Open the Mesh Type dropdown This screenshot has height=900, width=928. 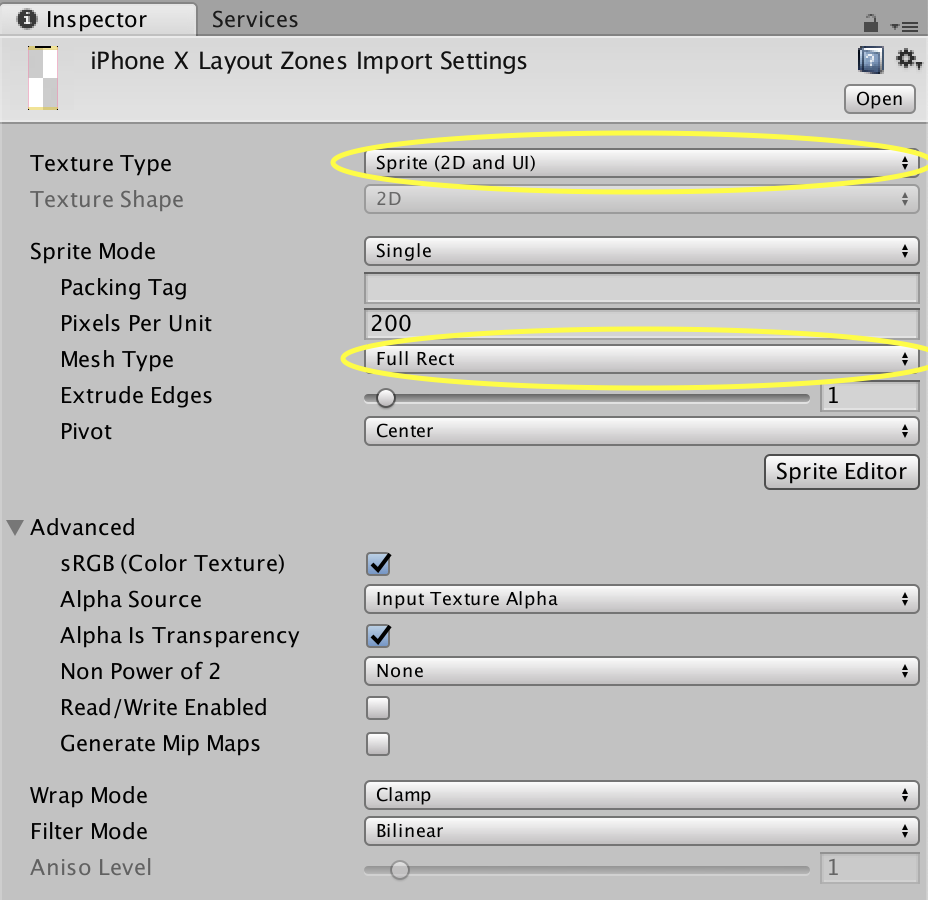coord(642,359)
